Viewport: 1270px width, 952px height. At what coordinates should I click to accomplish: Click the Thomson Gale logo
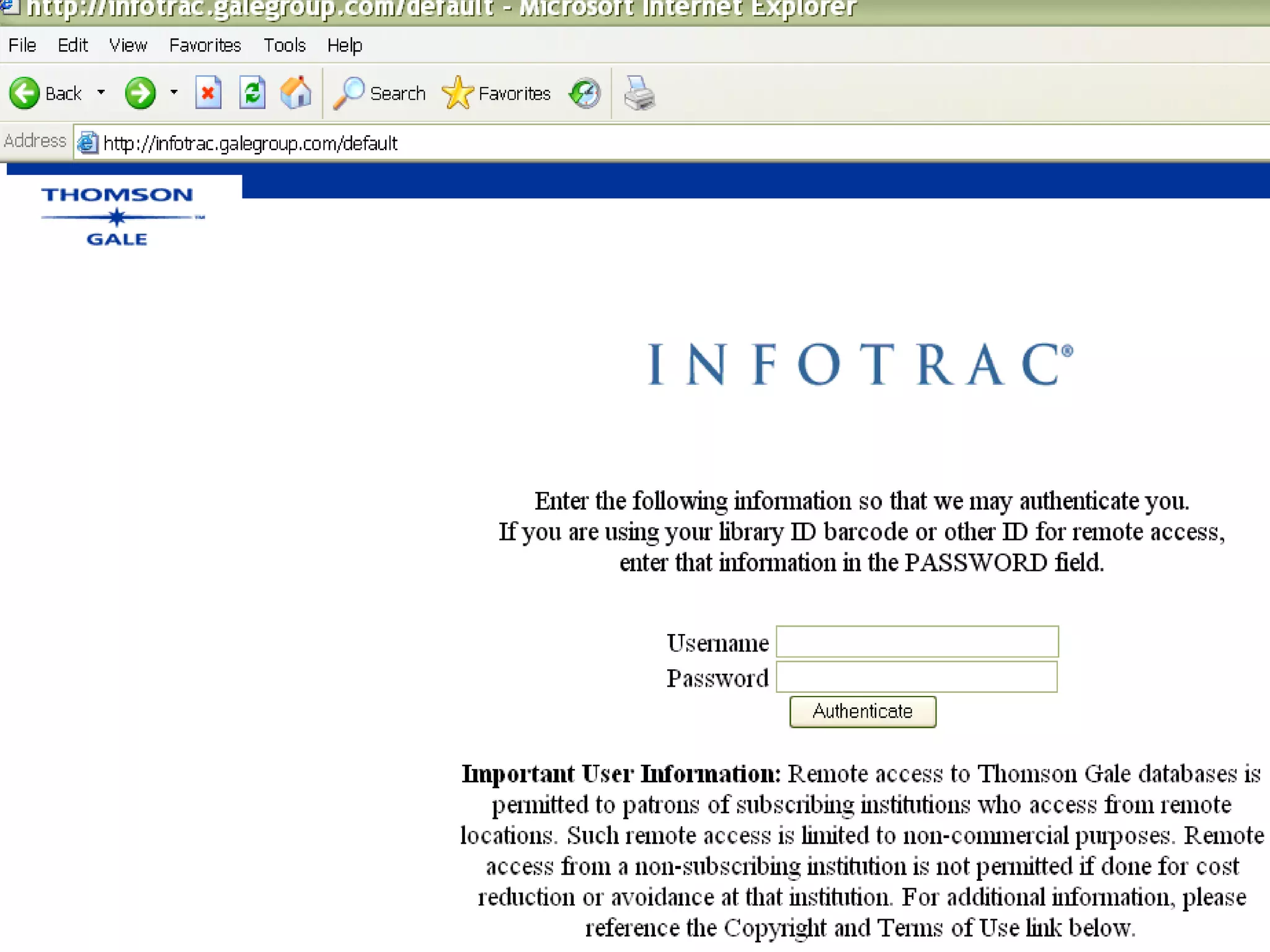point(118,216)
